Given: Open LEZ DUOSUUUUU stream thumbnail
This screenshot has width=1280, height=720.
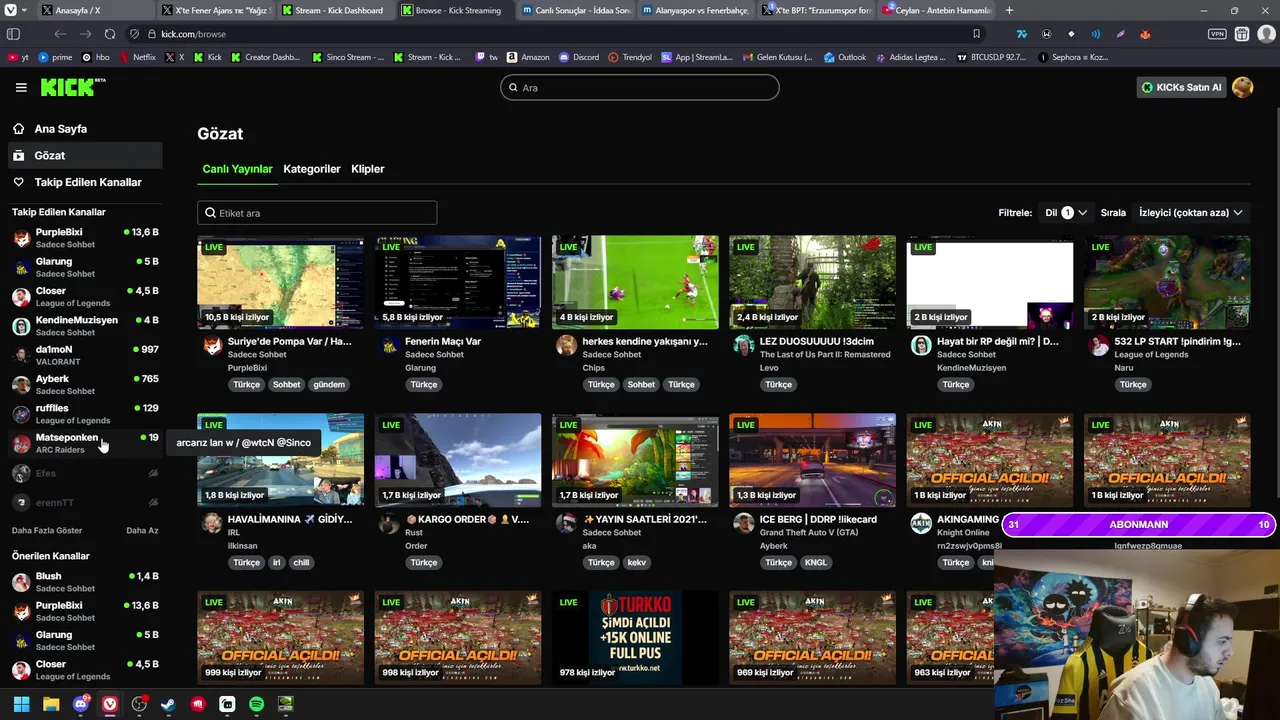Looking at the screenshot, I should coord(813,282).
